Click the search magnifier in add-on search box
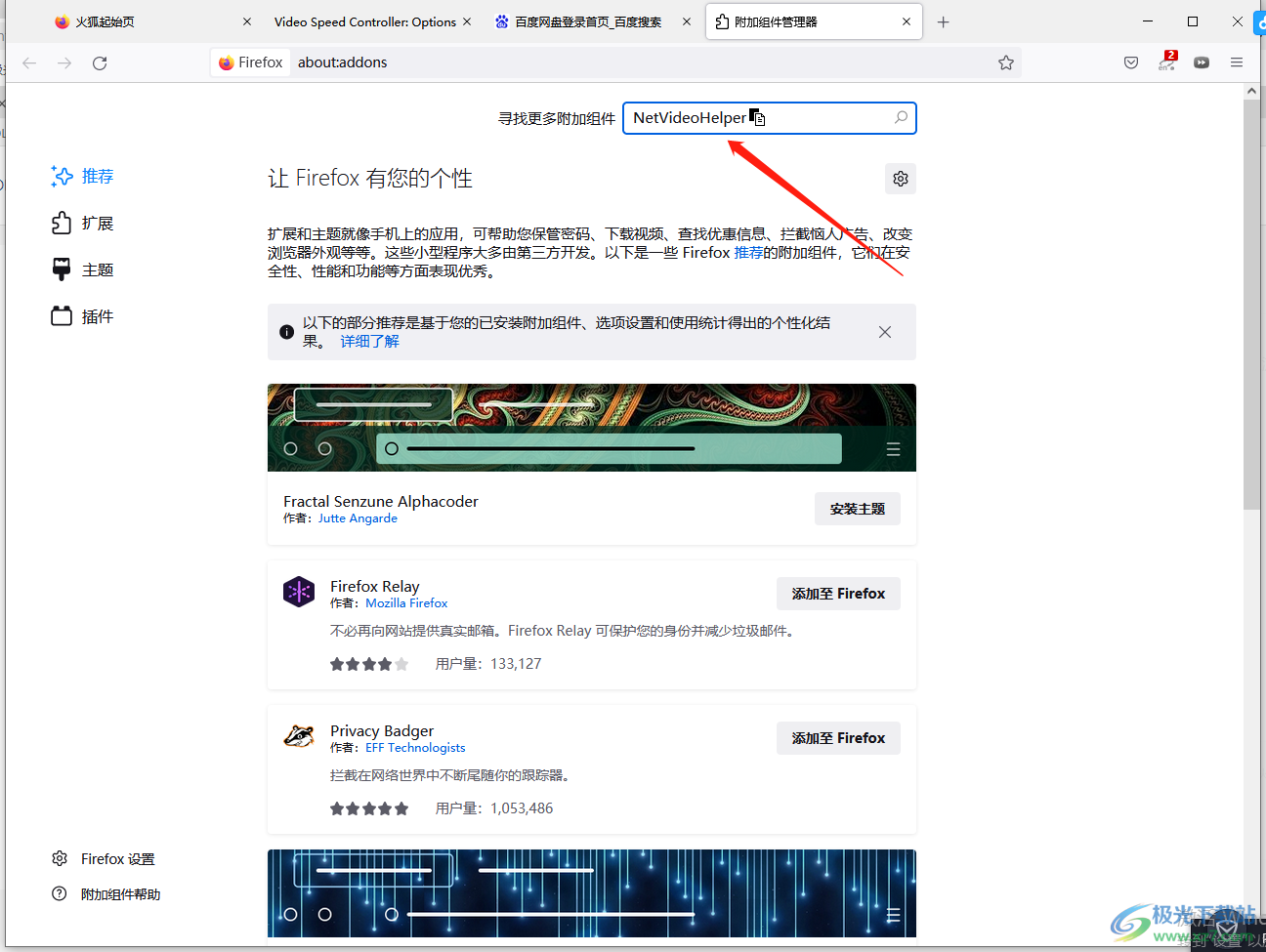This screenshot has width=1266, height=952. [901, 118]
